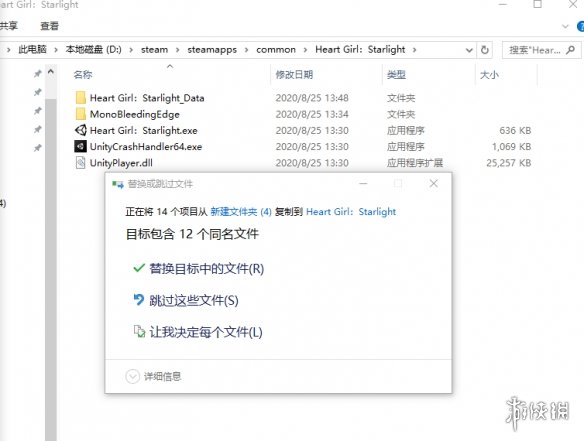Click the decide-per-file compare icon

pos(139,331)
